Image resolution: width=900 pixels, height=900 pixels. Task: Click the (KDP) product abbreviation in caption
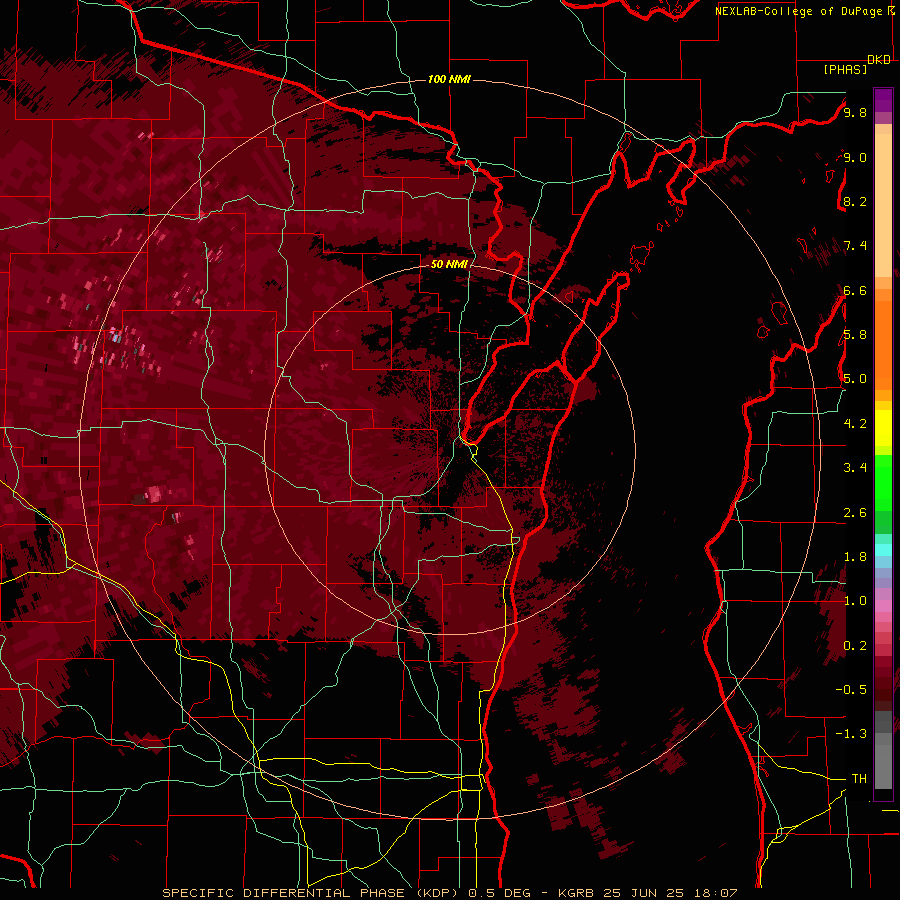pos(437,893)
